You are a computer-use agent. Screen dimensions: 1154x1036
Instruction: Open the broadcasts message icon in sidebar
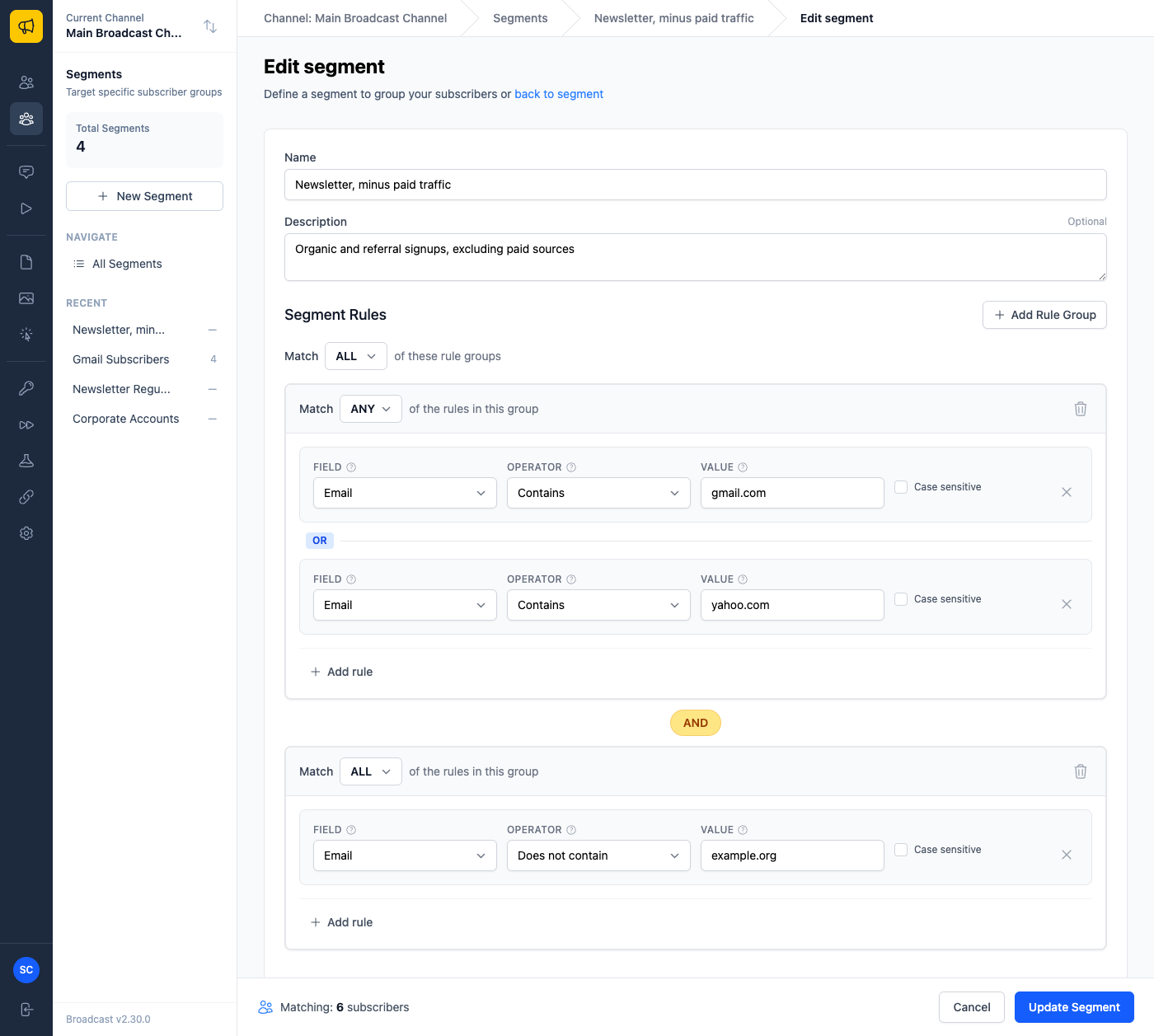click(26, 172)
